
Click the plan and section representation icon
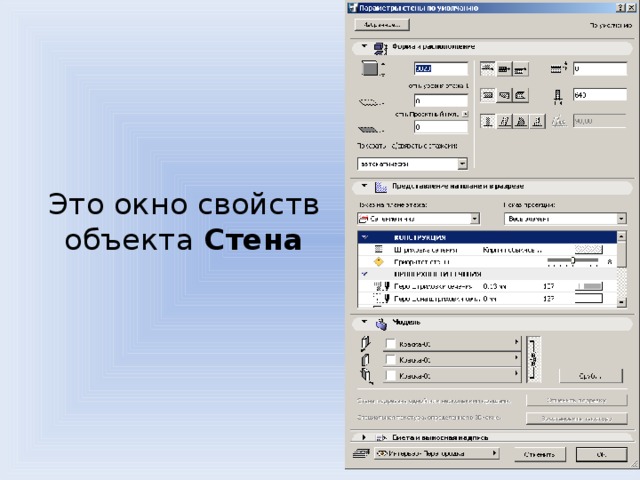[381, 187]
